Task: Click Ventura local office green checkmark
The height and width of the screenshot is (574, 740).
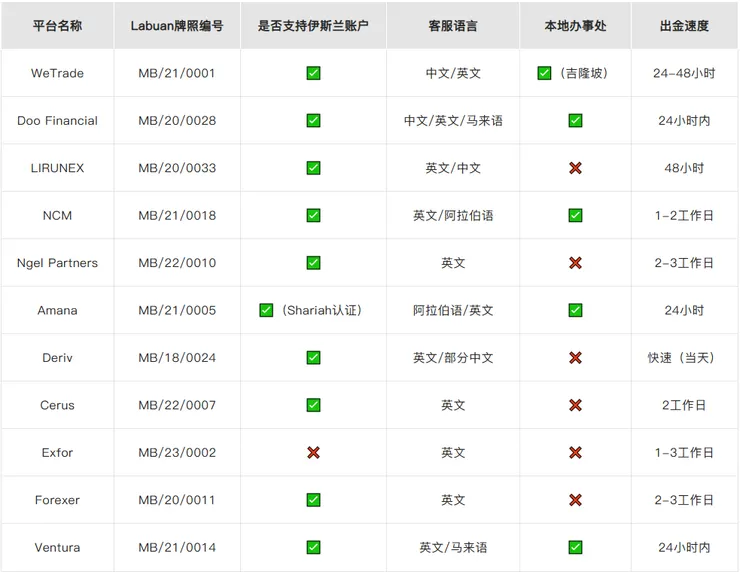Action: tap(575, 548)
